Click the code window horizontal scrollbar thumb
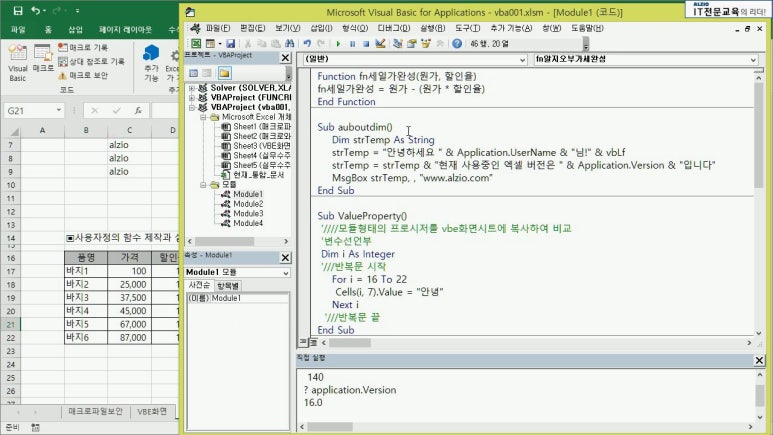This screenshot has width=773, height=435. tap(350, 342)
